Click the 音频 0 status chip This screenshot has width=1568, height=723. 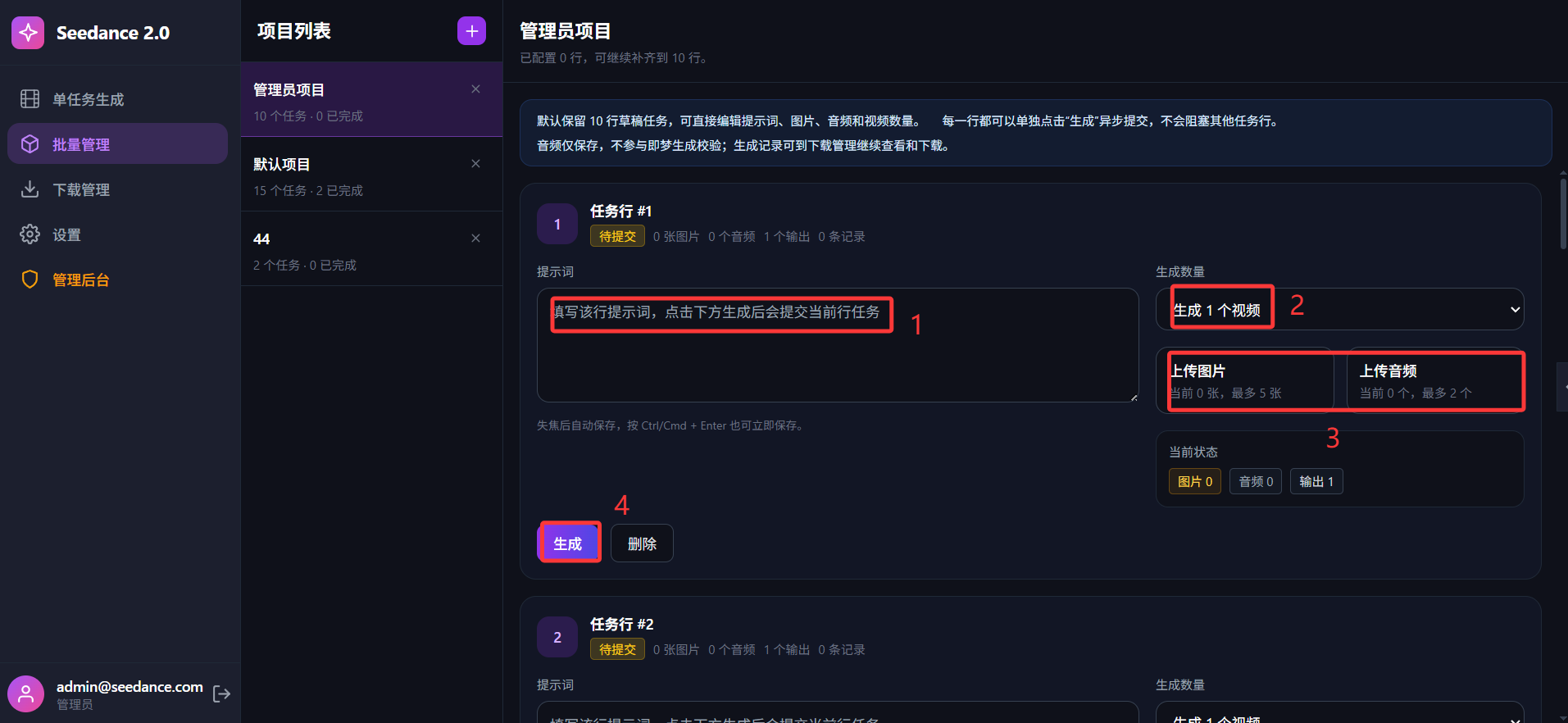(x=1256, y=481)
